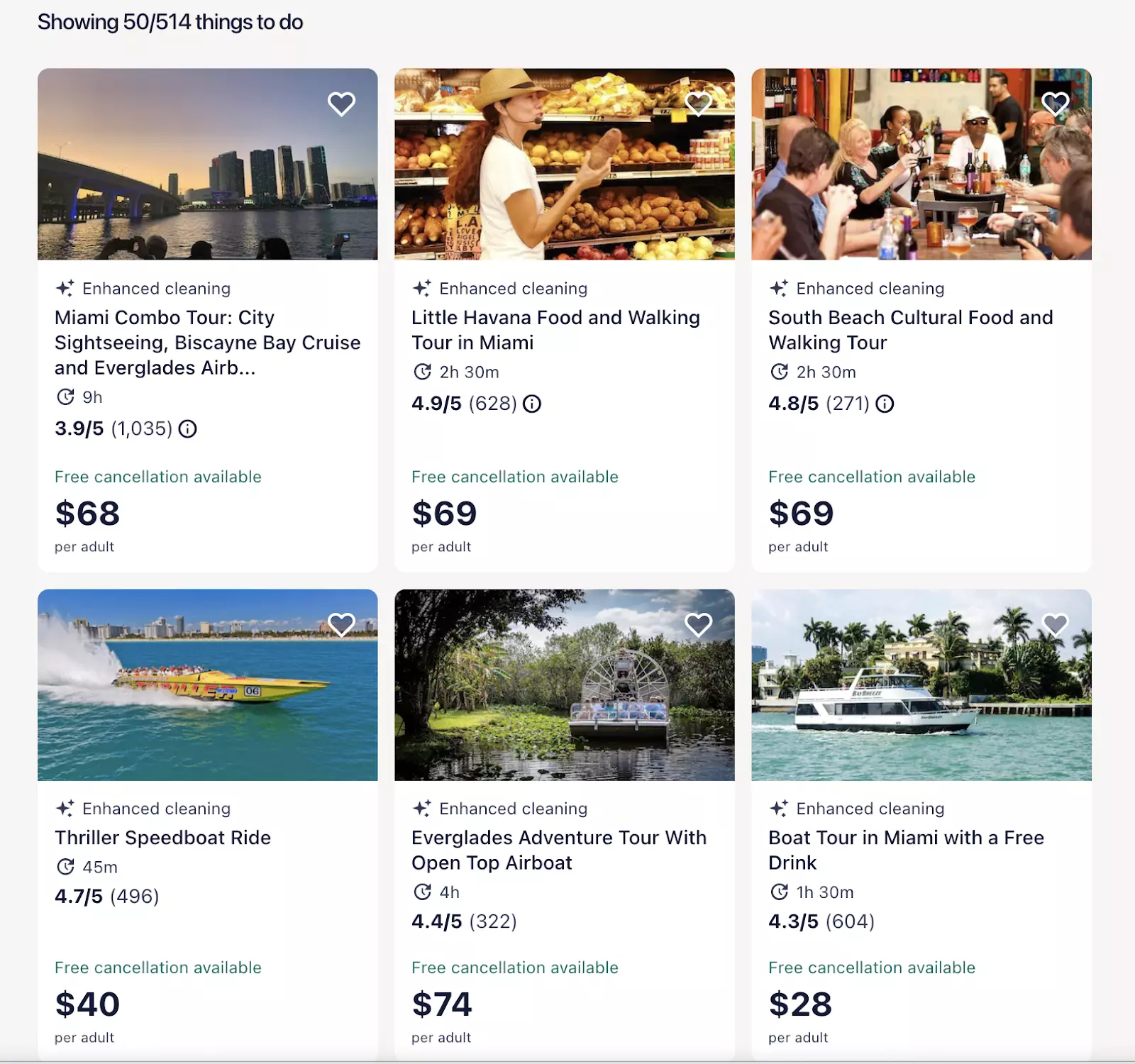This screenshot has height=1064, width=1135.
Task: Toggle heart on South Beach Cultural Food tour
Action: 1055,104
